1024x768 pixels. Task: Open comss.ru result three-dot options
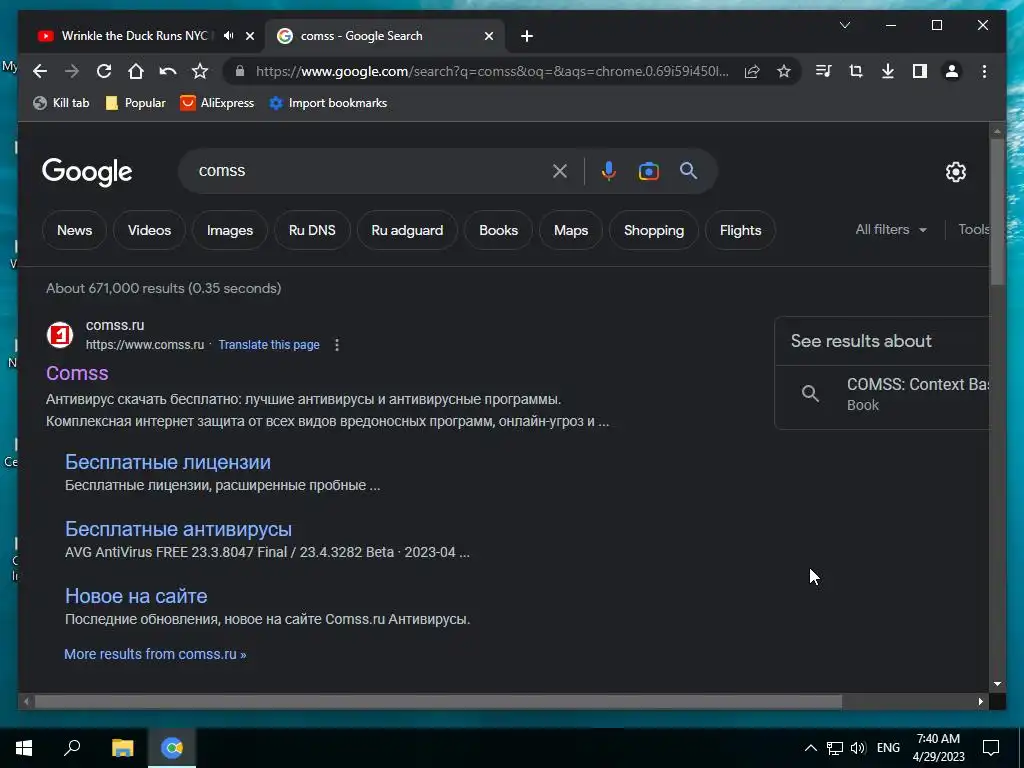click(337, 345)
